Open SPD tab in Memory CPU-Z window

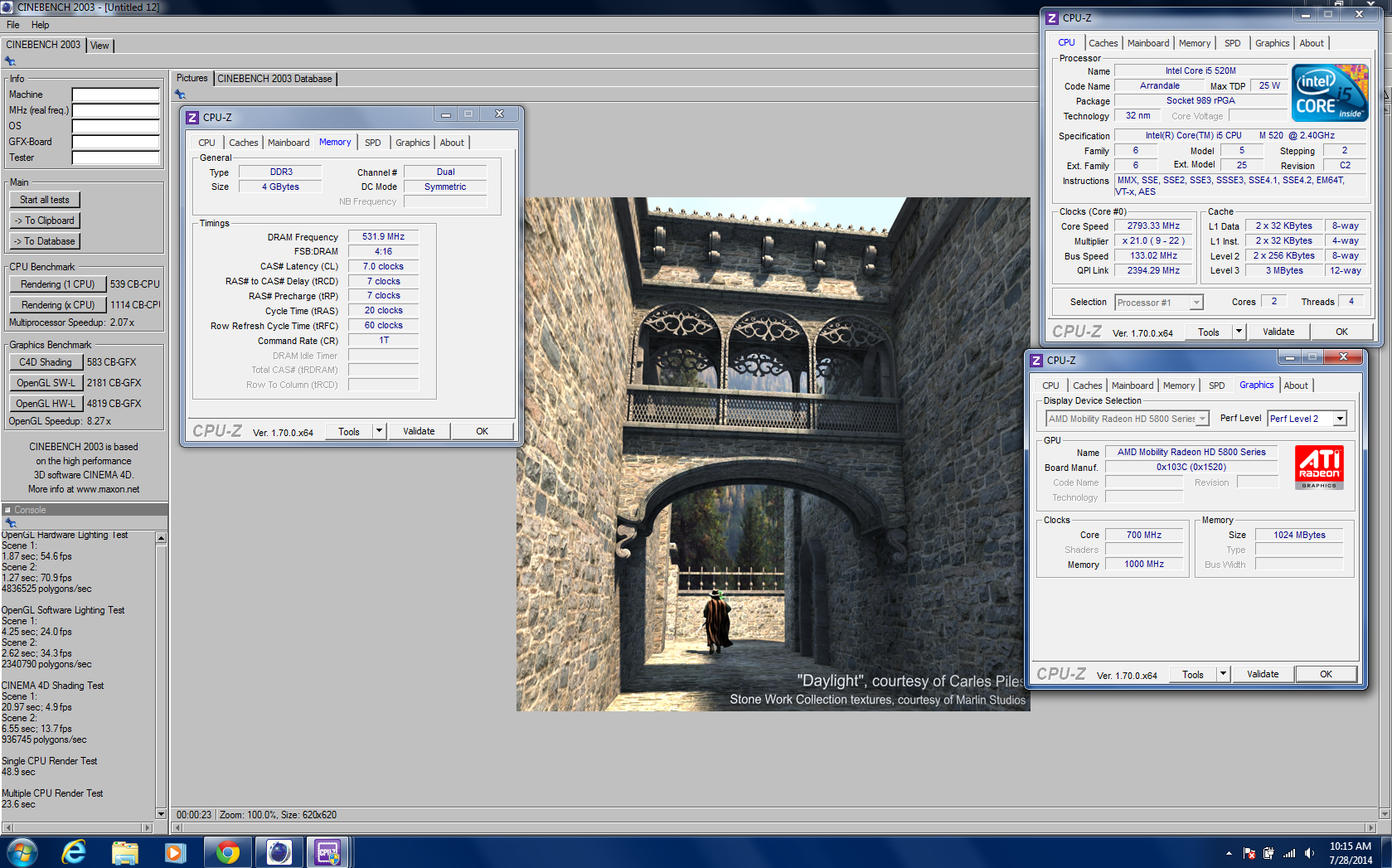click(373, 143)
